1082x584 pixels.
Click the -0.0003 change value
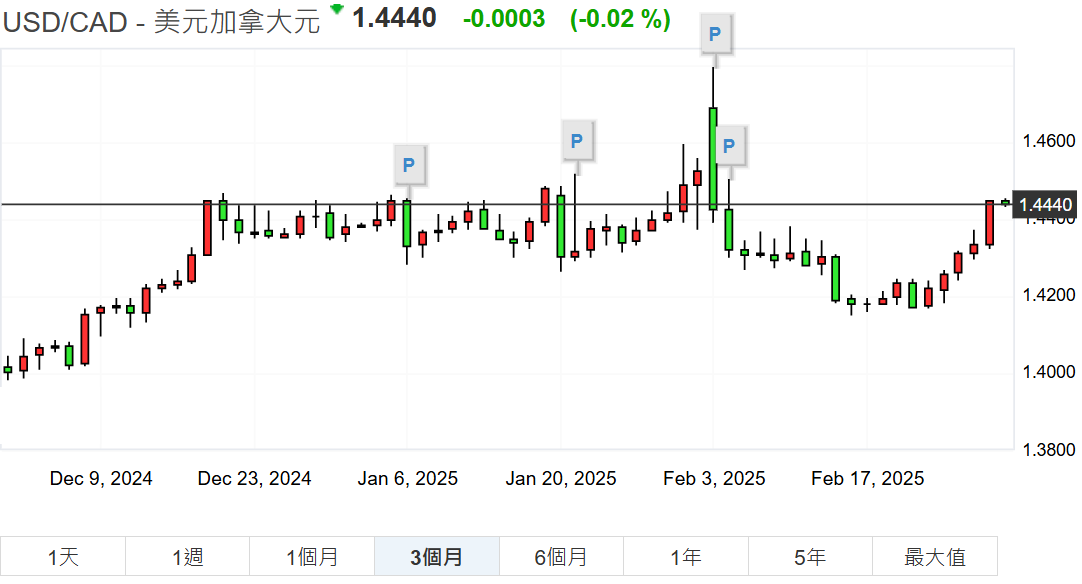click(504, 19)
